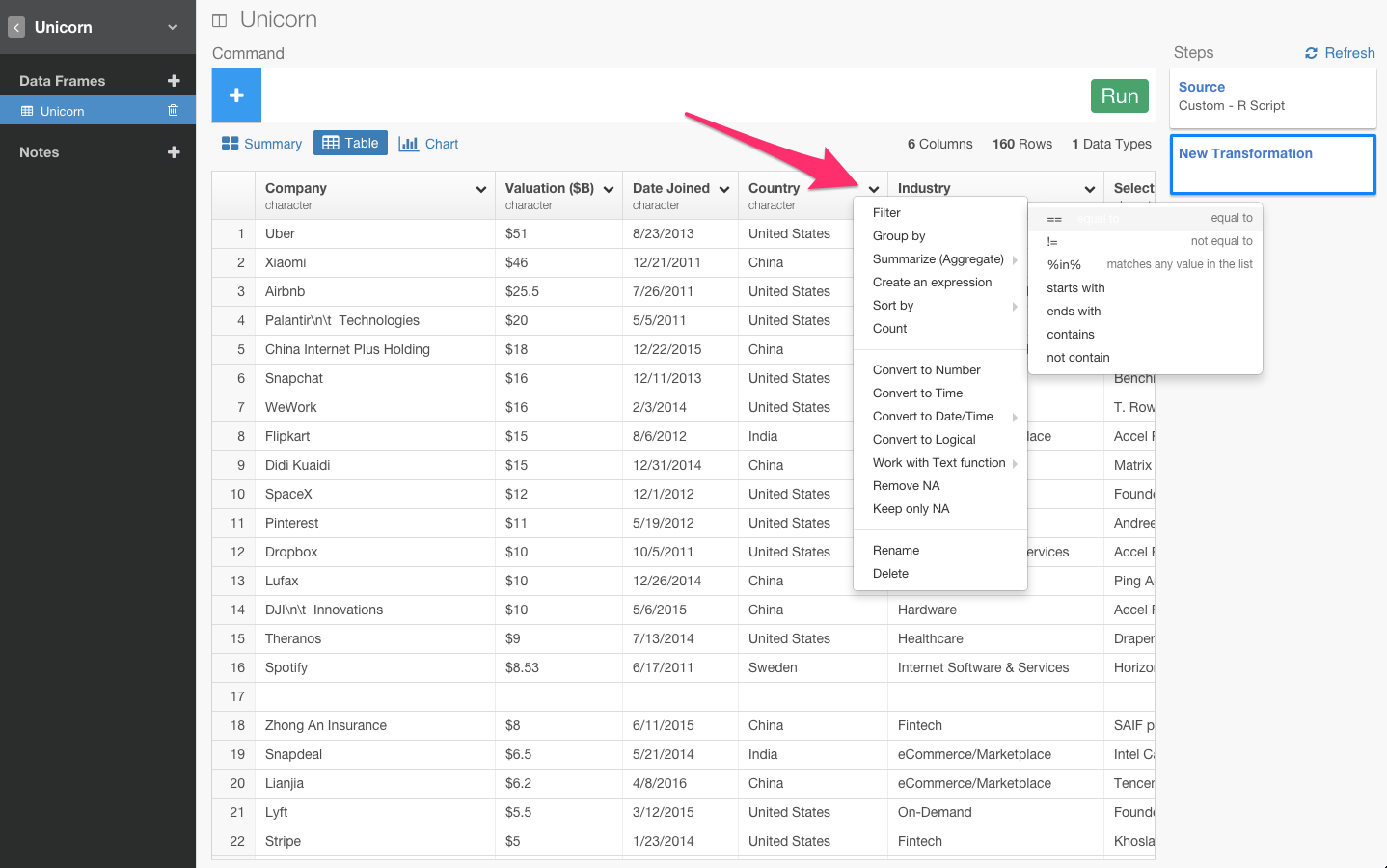Expand the Sort by submenu

[940, 306]
